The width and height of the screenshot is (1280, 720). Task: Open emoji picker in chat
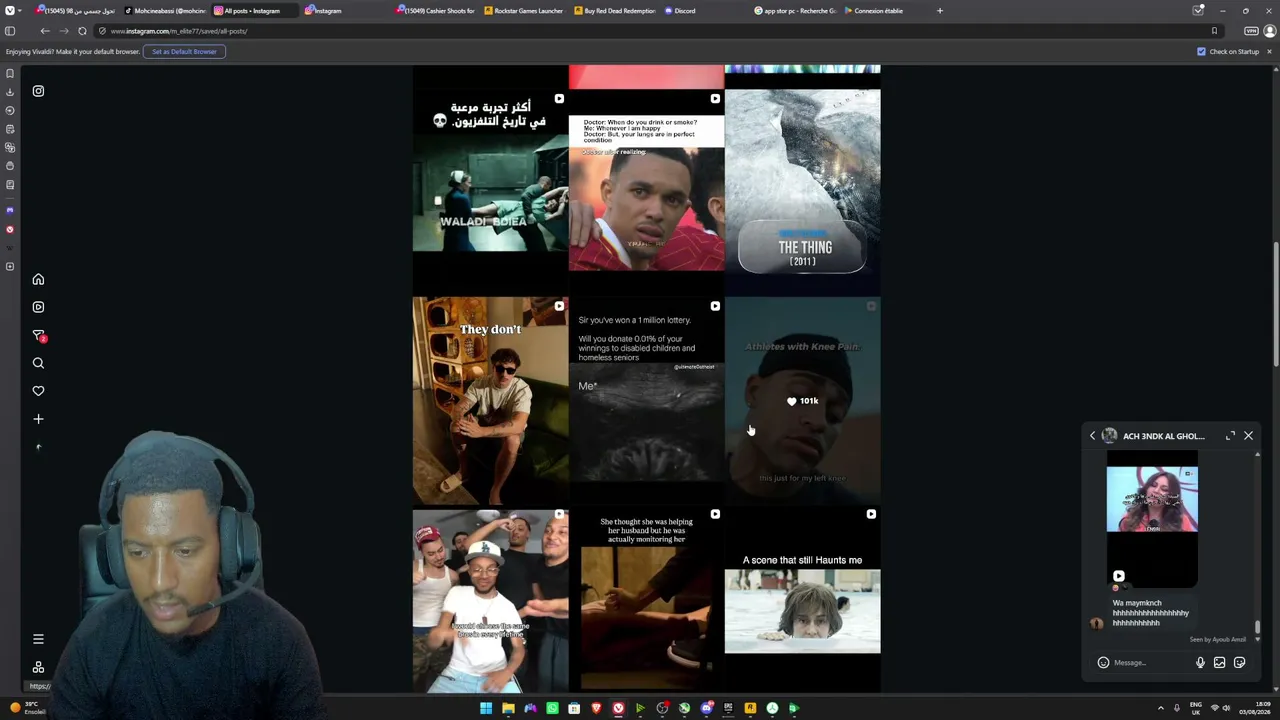1103,662
